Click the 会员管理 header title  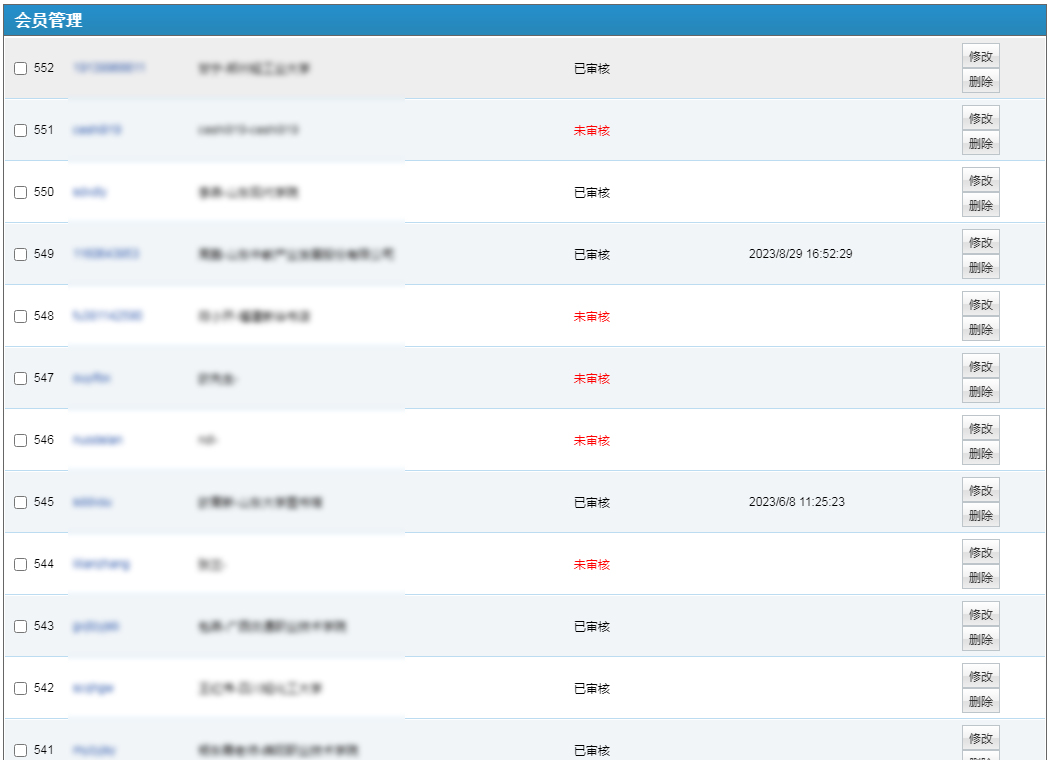coord(49,20)
